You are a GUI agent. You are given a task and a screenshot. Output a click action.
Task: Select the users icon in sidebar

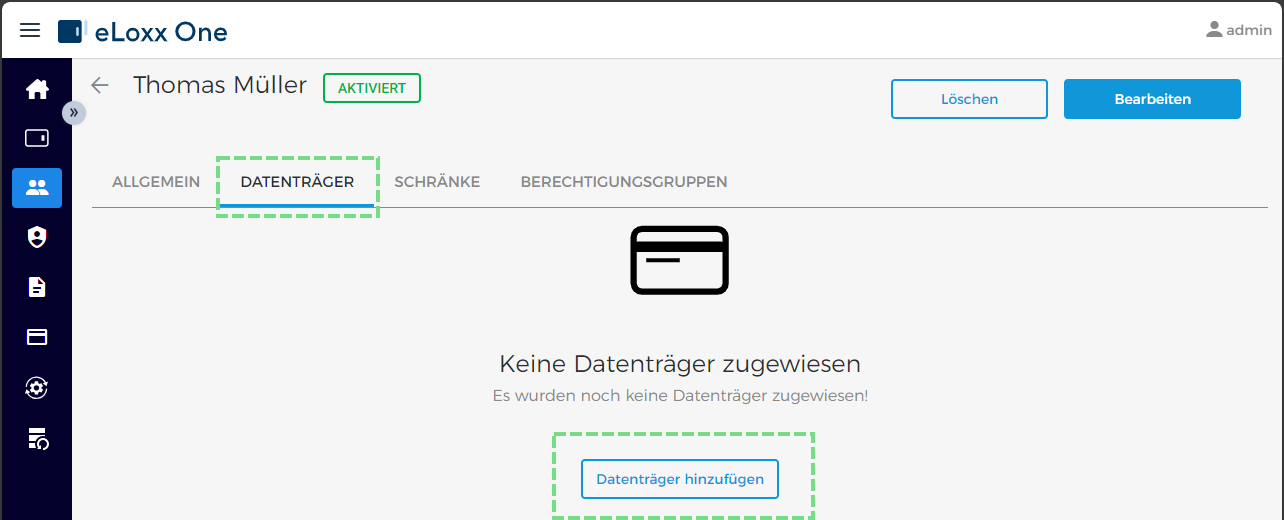(37, 188)
